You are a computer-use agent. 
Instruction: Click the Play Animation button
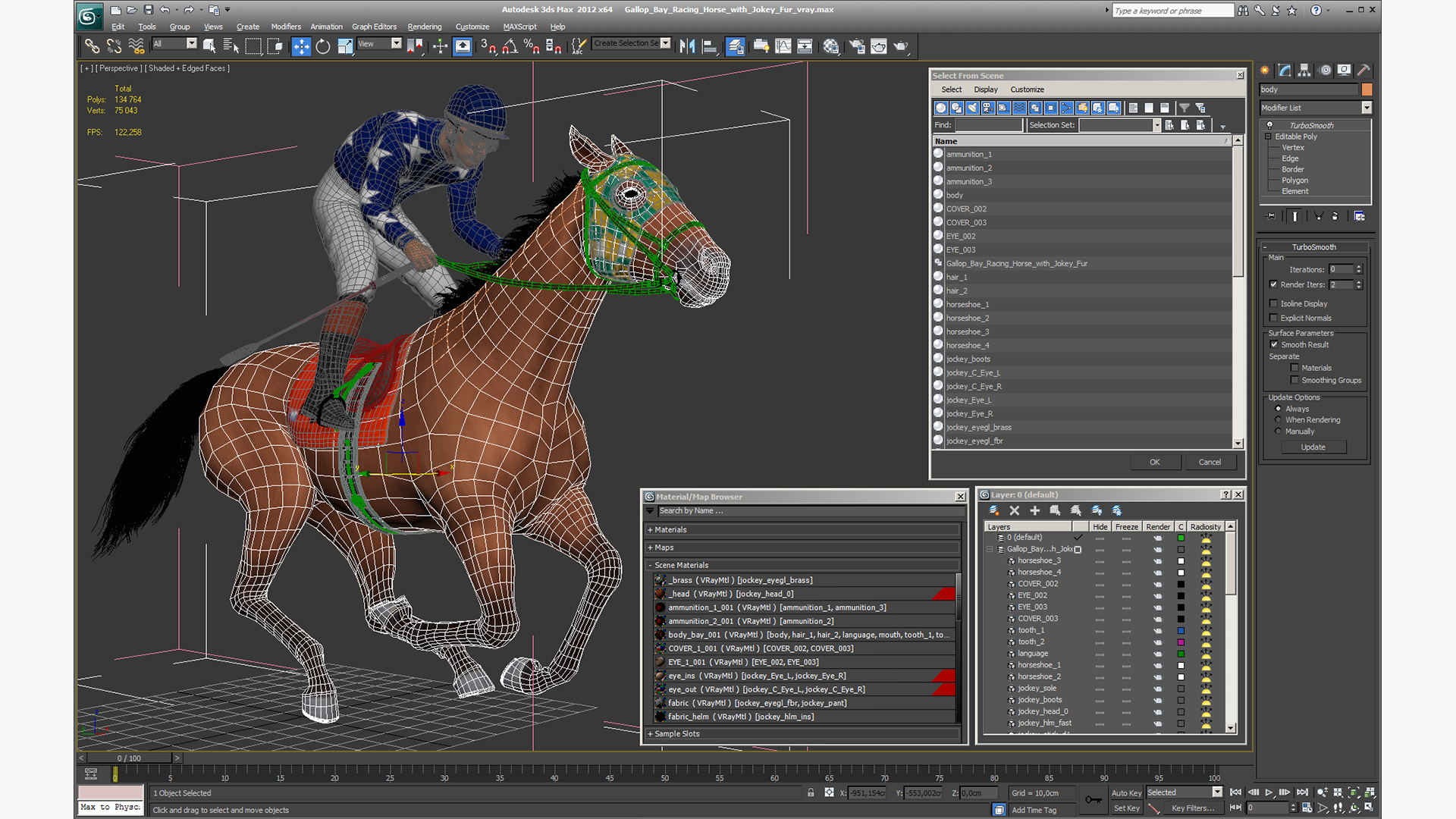point(1269,792)
